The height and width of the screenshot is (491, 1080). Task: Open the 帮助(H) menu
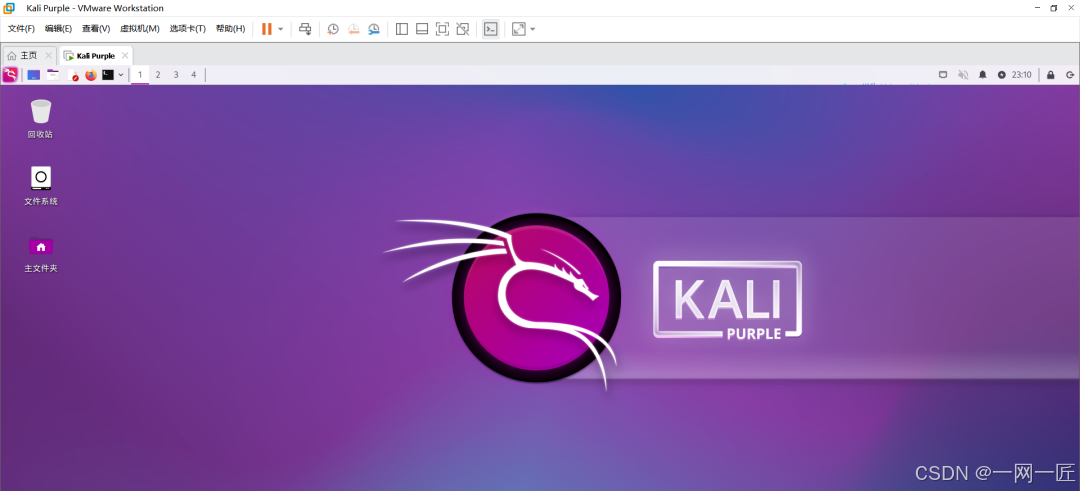tap(230, 29)
